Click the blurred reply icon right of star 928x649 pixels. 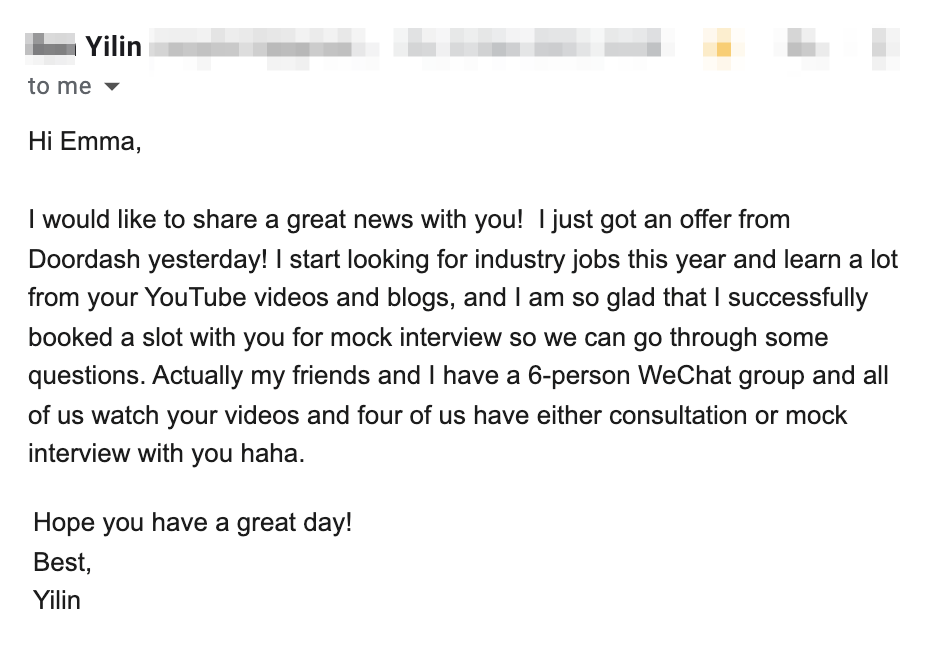click(x=802, y=47)
